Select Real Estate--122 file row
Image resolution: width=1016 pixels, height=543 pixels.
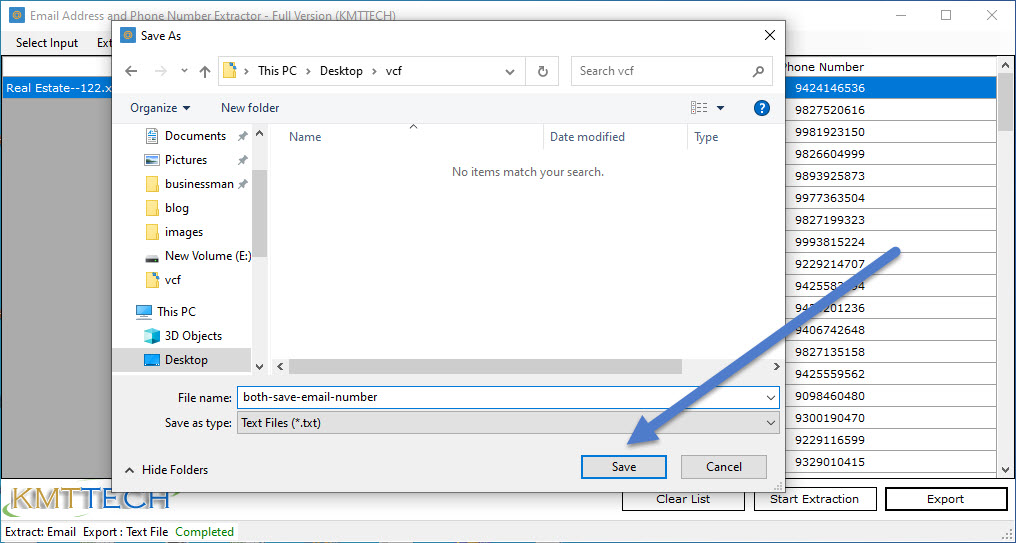pyautogui.click(x=57, y=88)
